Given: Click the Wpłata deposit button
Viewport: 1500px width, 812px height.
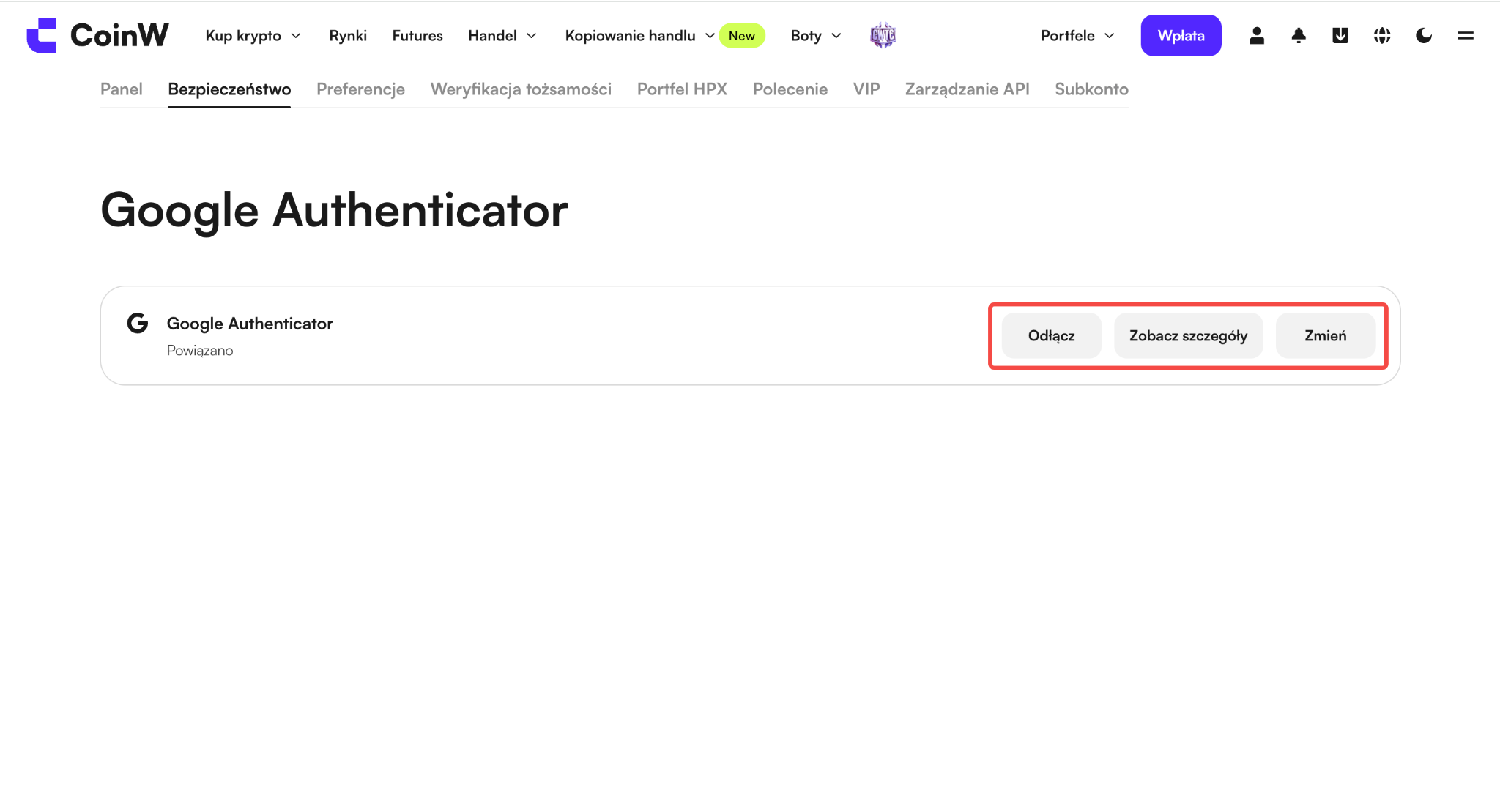Looking at the screenshot, I should point(1181,35).
